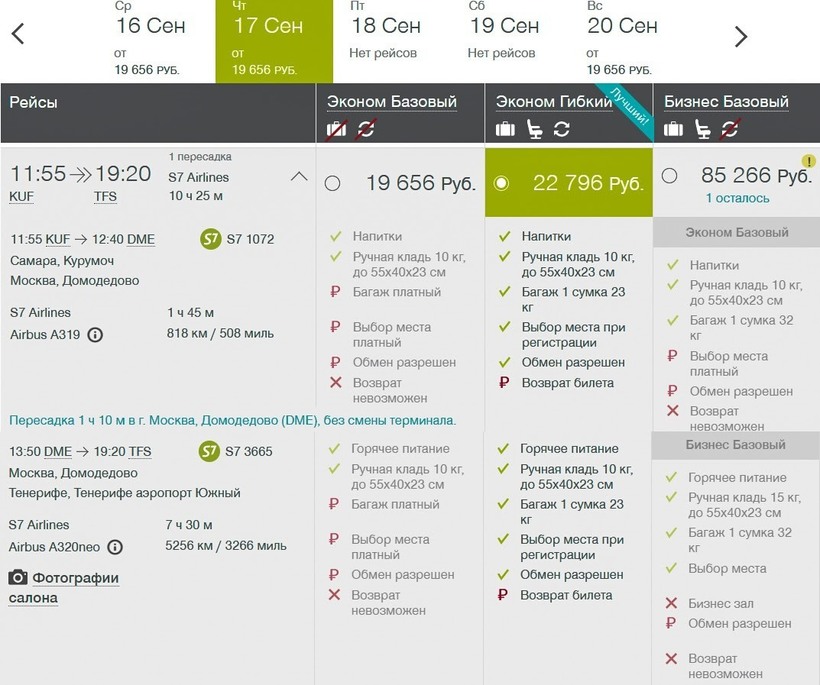This screenshot has height=685, width=820.
Task: Click the info icon next to Airbus A319
Action: [95, 335]
